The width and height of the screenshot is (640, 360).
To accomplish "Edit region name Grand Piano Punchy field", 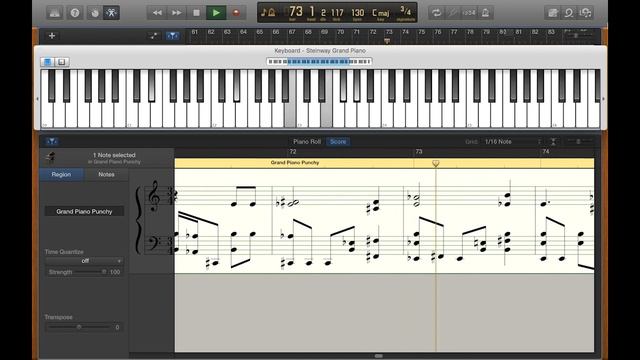I will 84,211.
